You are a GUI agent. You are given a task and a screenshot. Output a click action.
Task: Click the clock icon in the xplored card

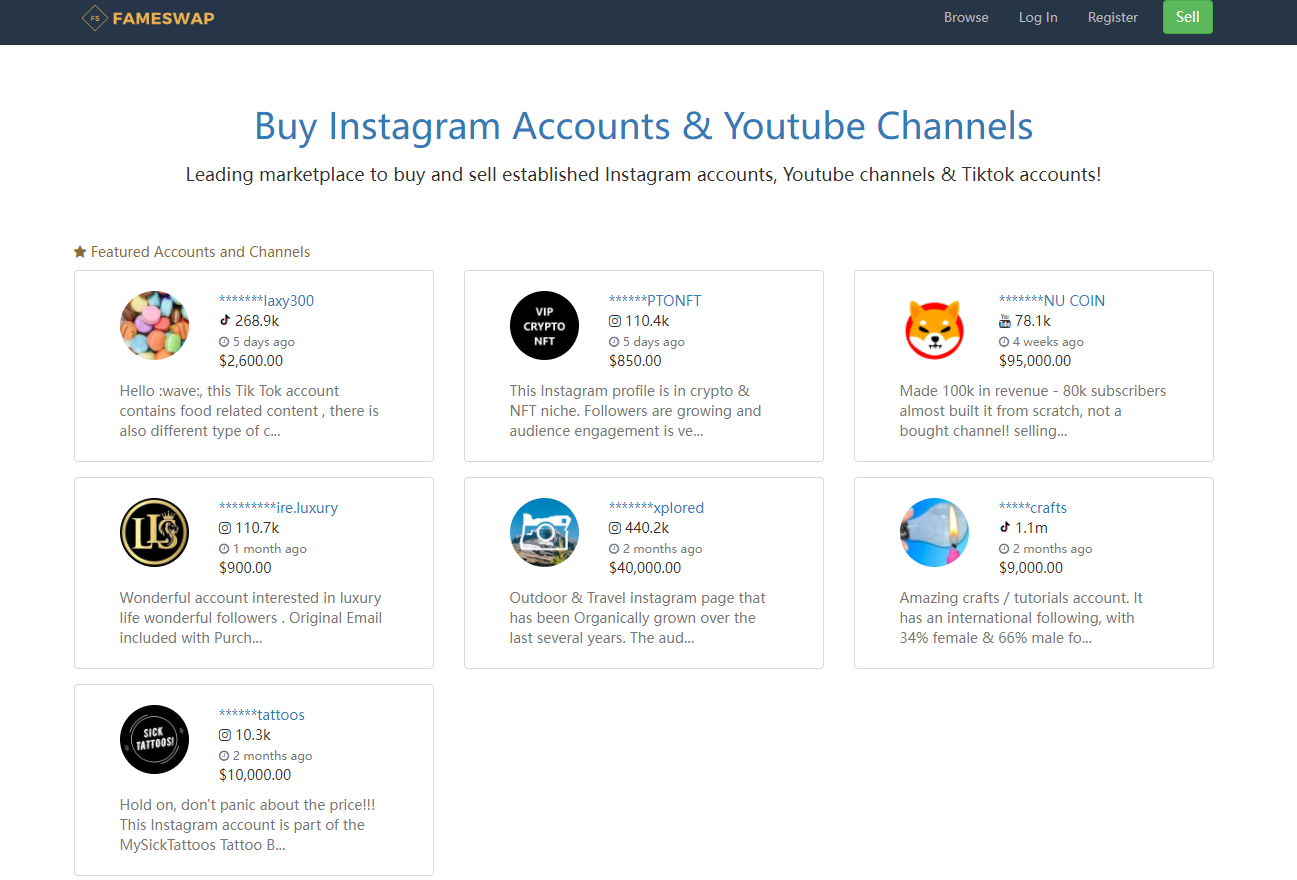pos(614,549)
